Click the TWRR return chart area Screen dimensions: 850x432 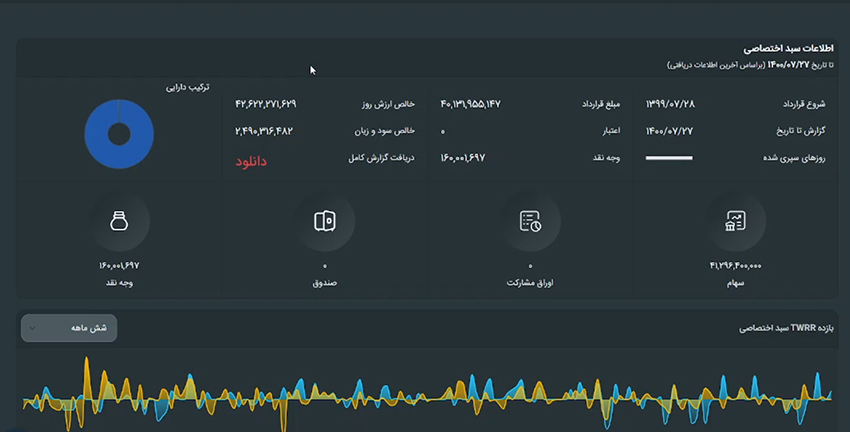click(x=425, y=395)
